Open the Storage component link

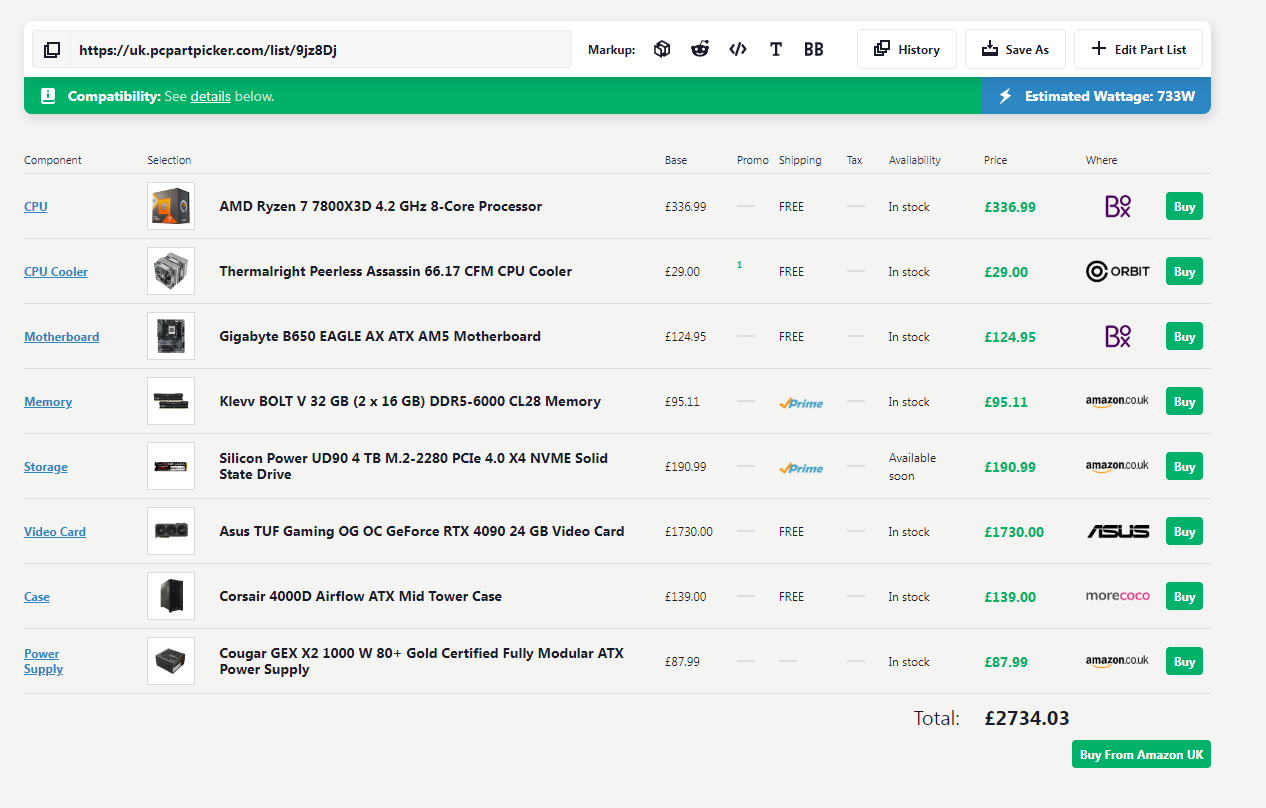46,467
